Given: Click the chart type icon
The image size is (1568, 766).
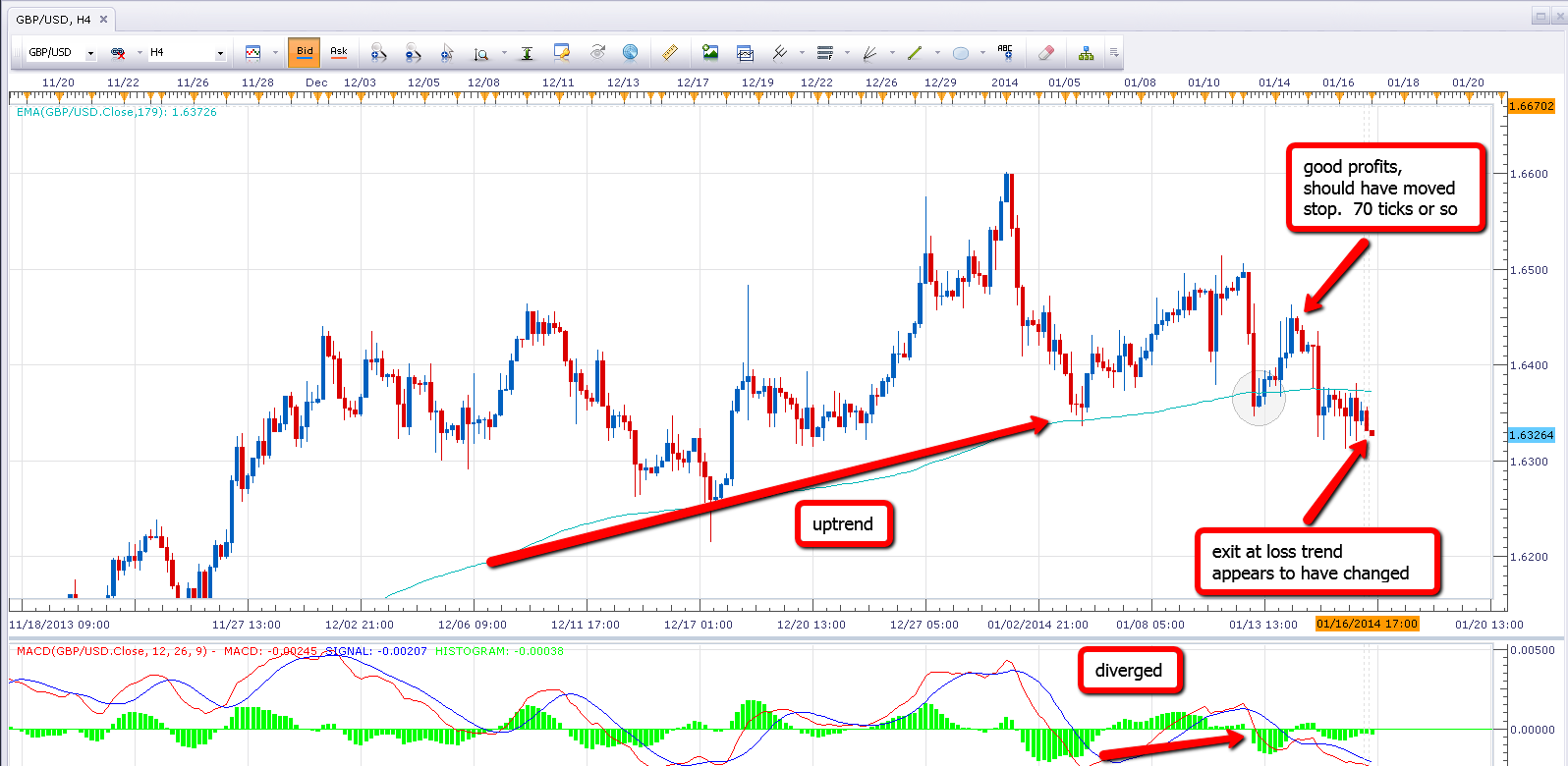Looking at the screenshot, I should 253,52.
